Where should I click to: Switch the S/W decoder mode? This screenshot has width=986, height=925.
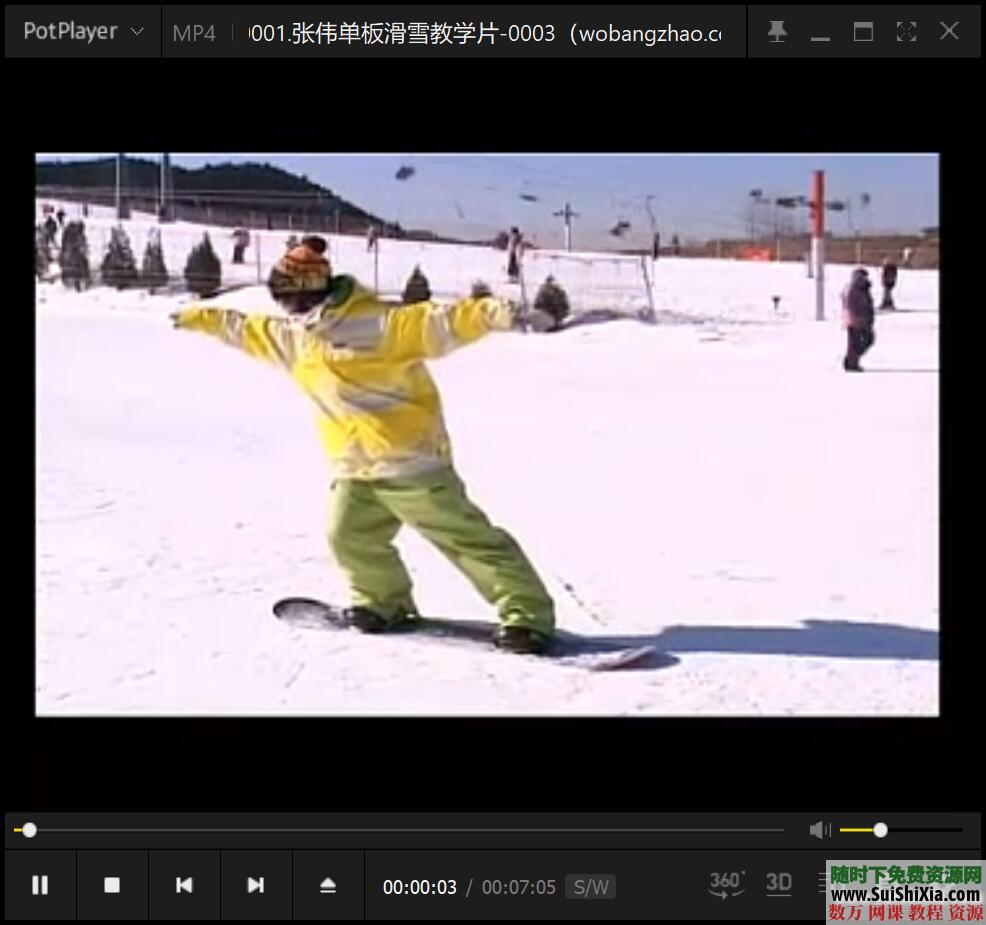pyautogui.click(x=590, y=887)
